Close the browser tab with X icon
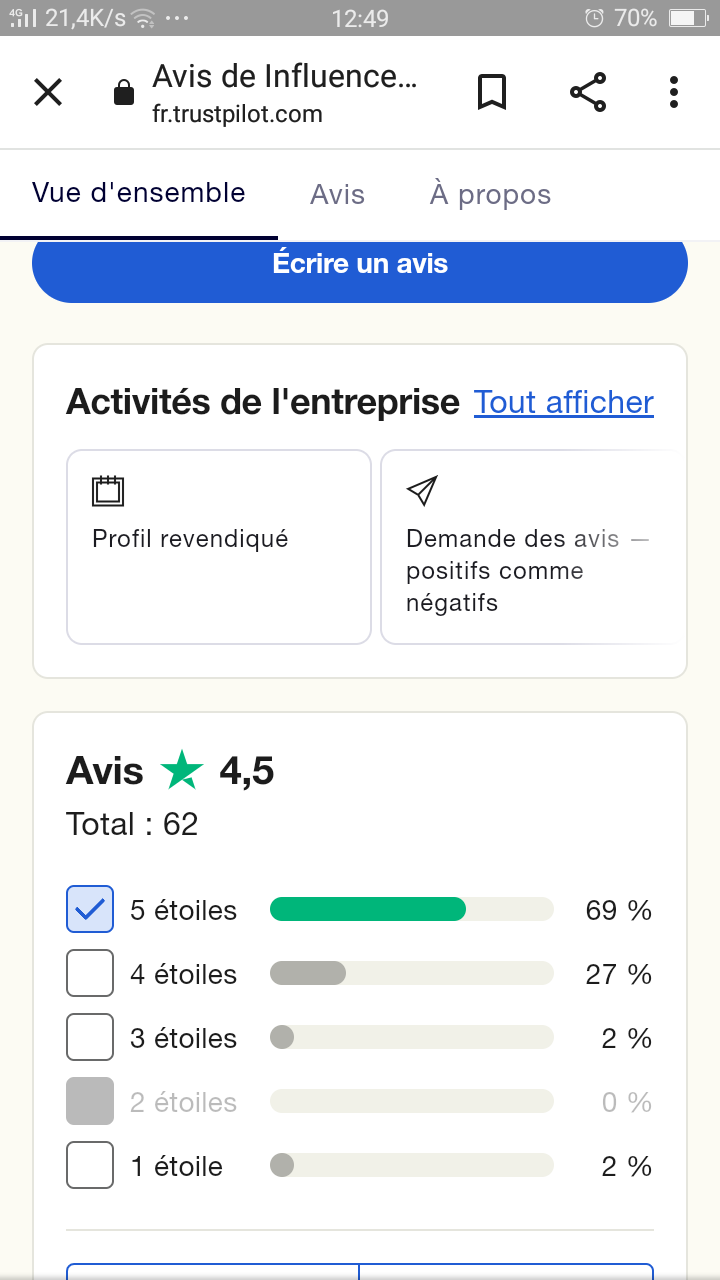The image size is (720, 1280). [48, 93]
